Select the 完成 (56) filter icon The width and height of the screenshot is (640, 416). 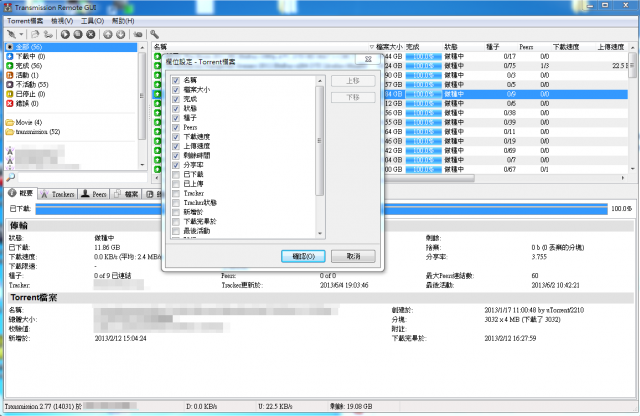tap(10, 66)
